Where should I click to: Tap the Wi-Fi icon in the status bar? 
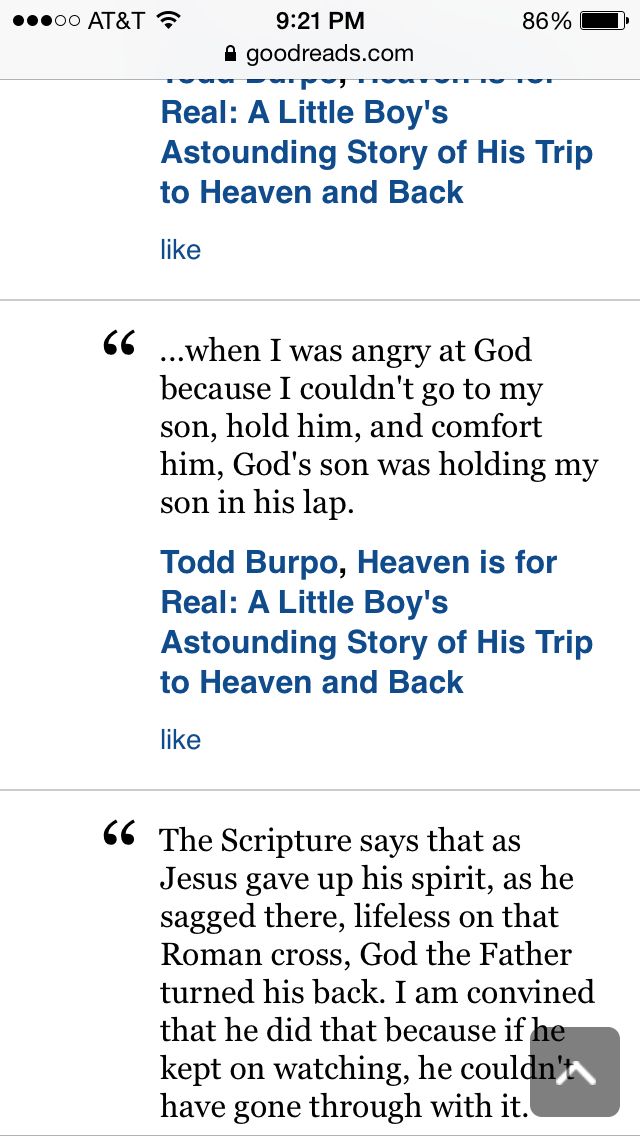(x=168, y=20)
